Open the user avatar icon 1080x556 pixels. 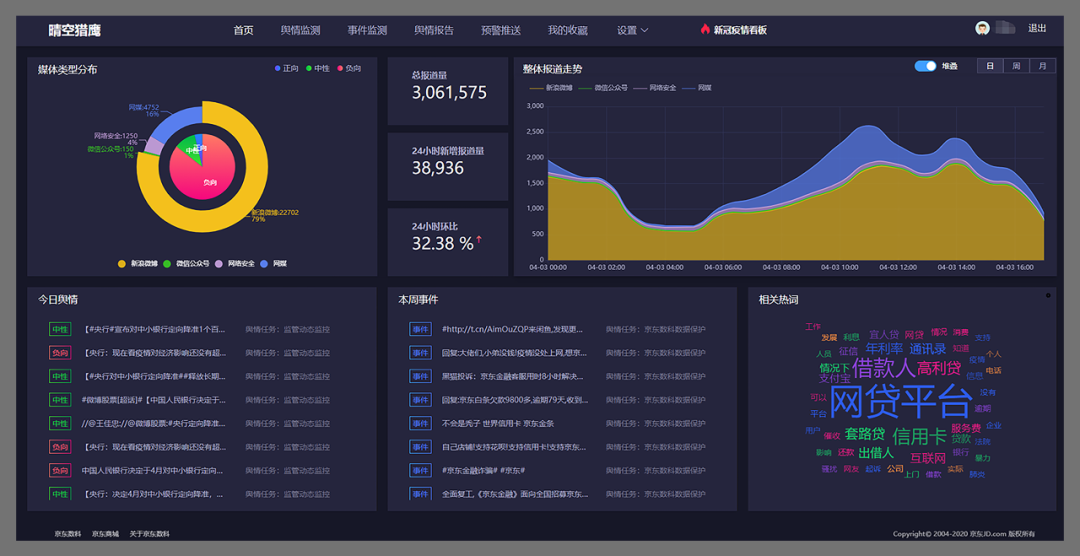click(x=982, y=28)
